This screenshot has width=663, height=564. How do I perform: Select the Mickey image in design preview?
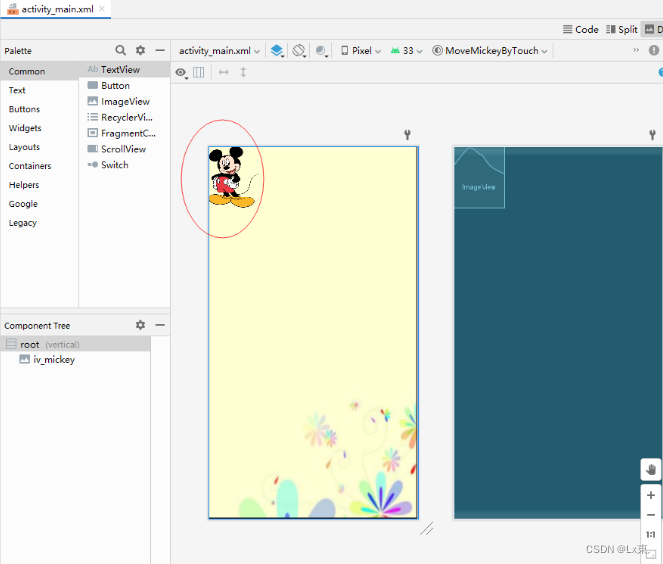tap(232, 177)
